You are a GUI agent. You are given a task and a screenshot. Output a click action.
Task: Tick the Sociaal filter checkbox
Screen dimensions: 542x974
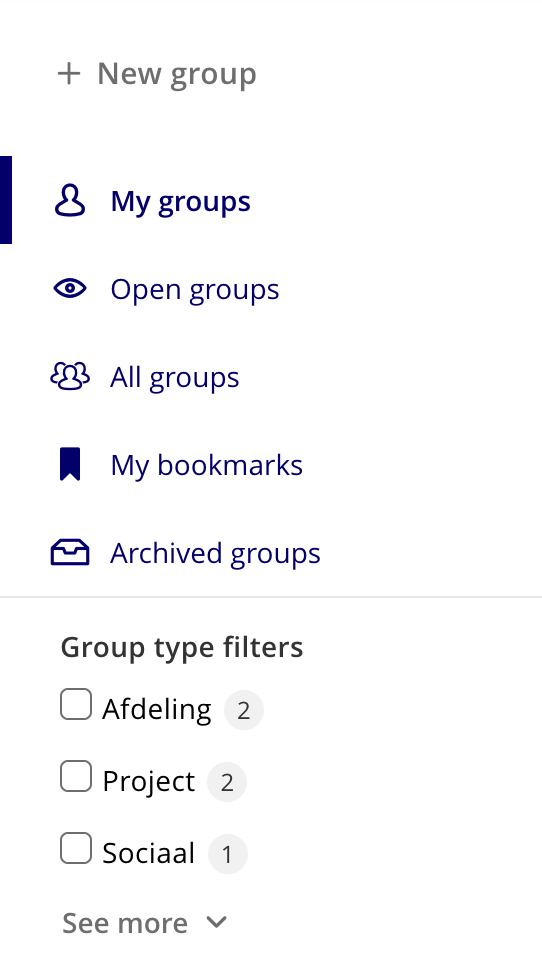pos(76,849)
